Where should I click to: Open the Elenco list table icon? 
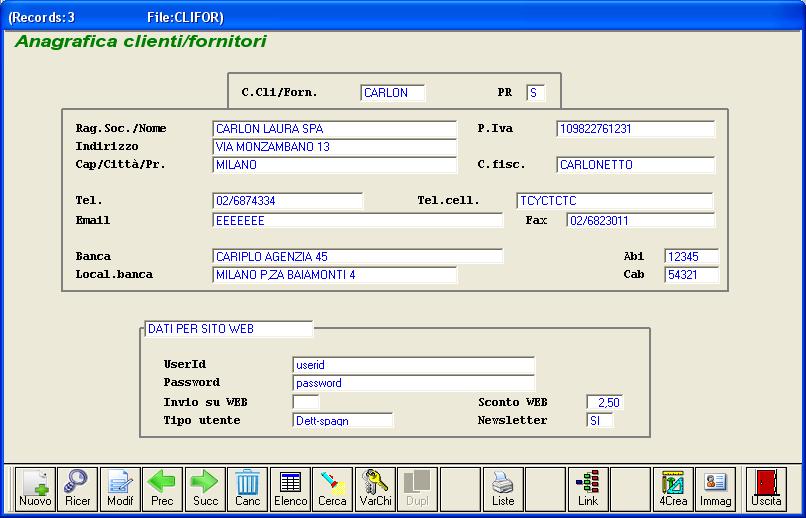coord(290,489)
